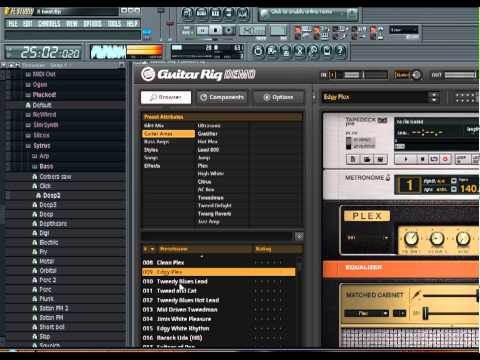Viewport: 480px width, 360px height.
Task: Click the online news panel
Action: coord(308,14)
